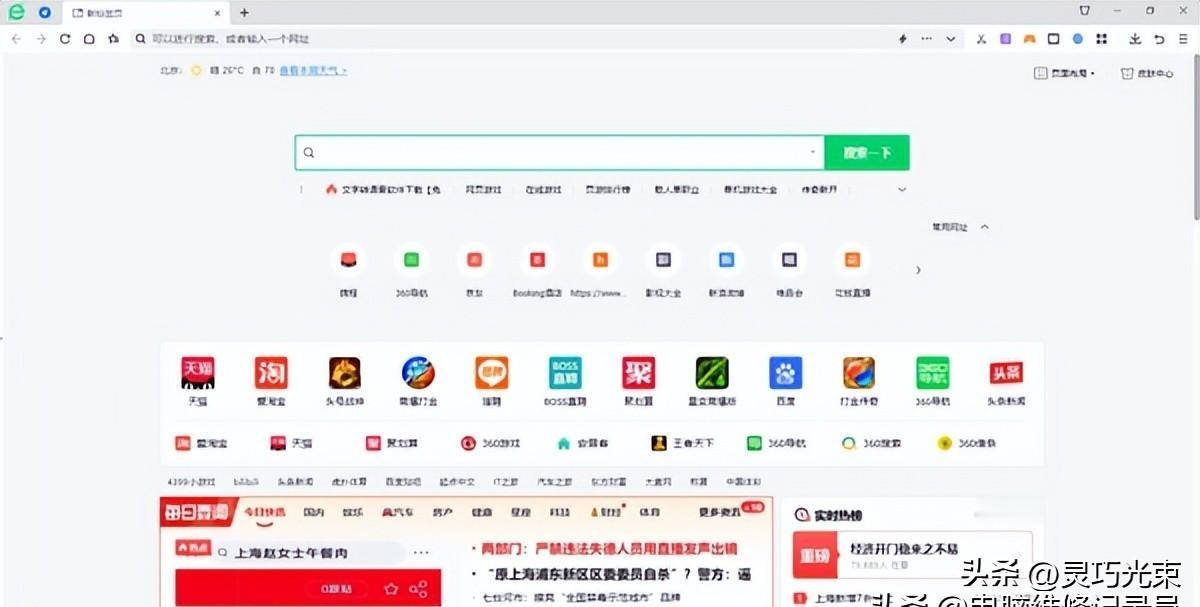Switch to 国内 news tab
The height and width of the screenshot is (607, 1200).
tap(314, 512)
